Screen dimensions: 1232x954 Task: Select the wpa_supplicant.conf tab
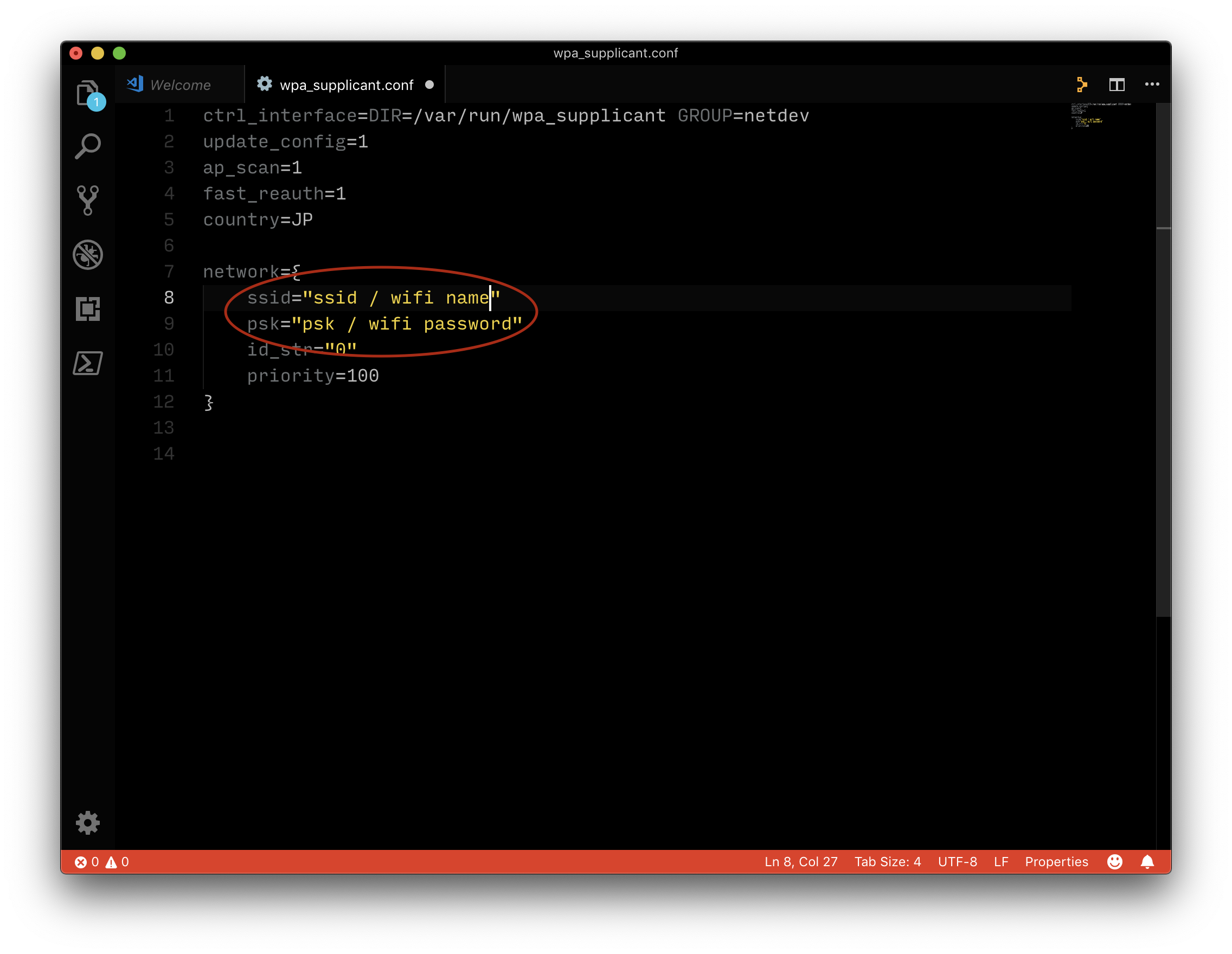point(346,85)
